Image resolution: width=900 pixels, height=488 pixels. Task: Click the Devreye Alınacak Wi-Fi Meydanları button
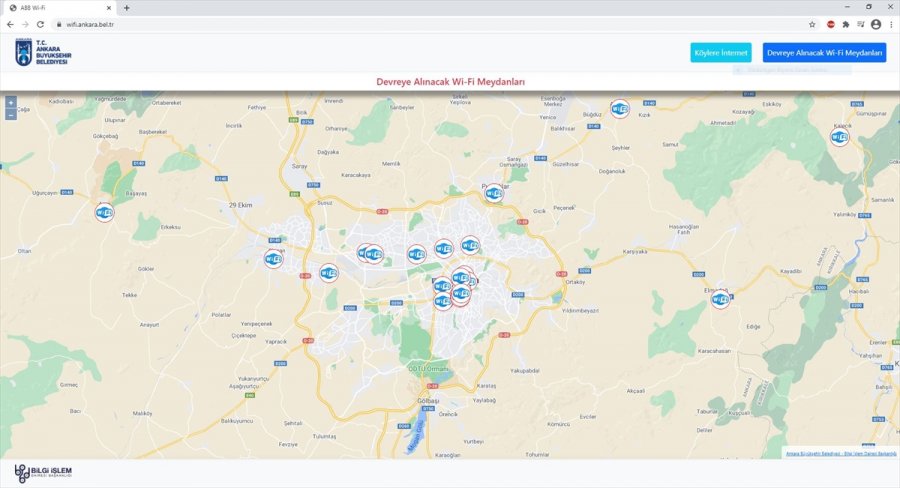click(x=824, y=52)
